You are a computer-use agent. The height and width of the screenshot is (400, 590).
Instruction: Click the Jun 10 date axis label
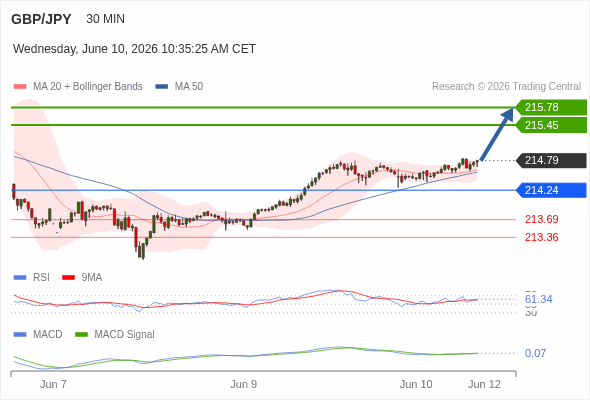[416, 384]
